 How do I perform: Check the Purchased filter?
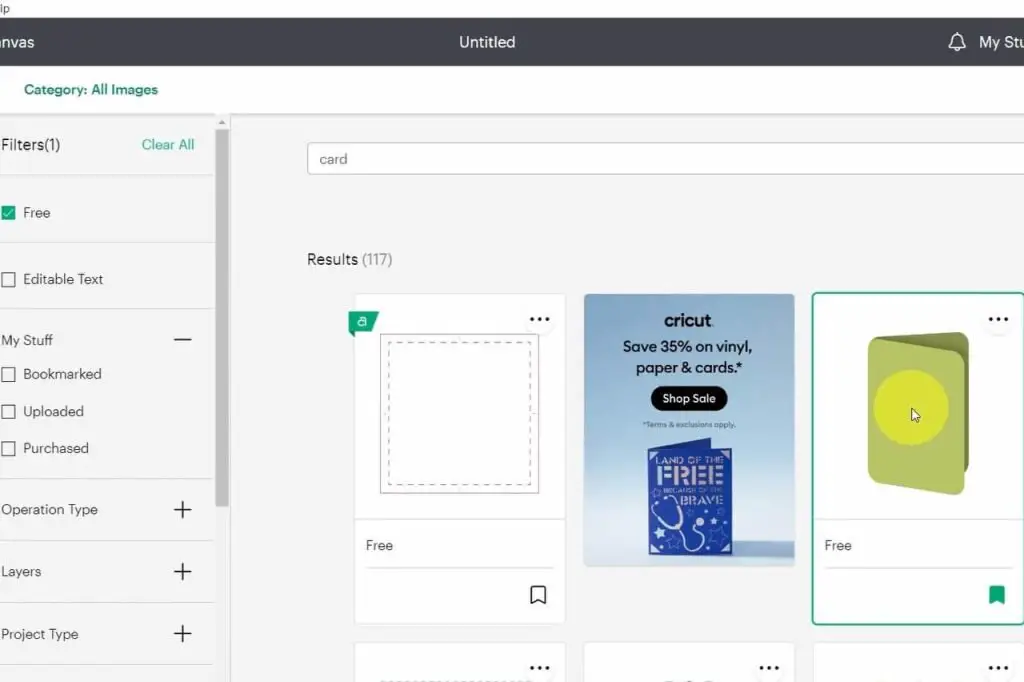8,449
